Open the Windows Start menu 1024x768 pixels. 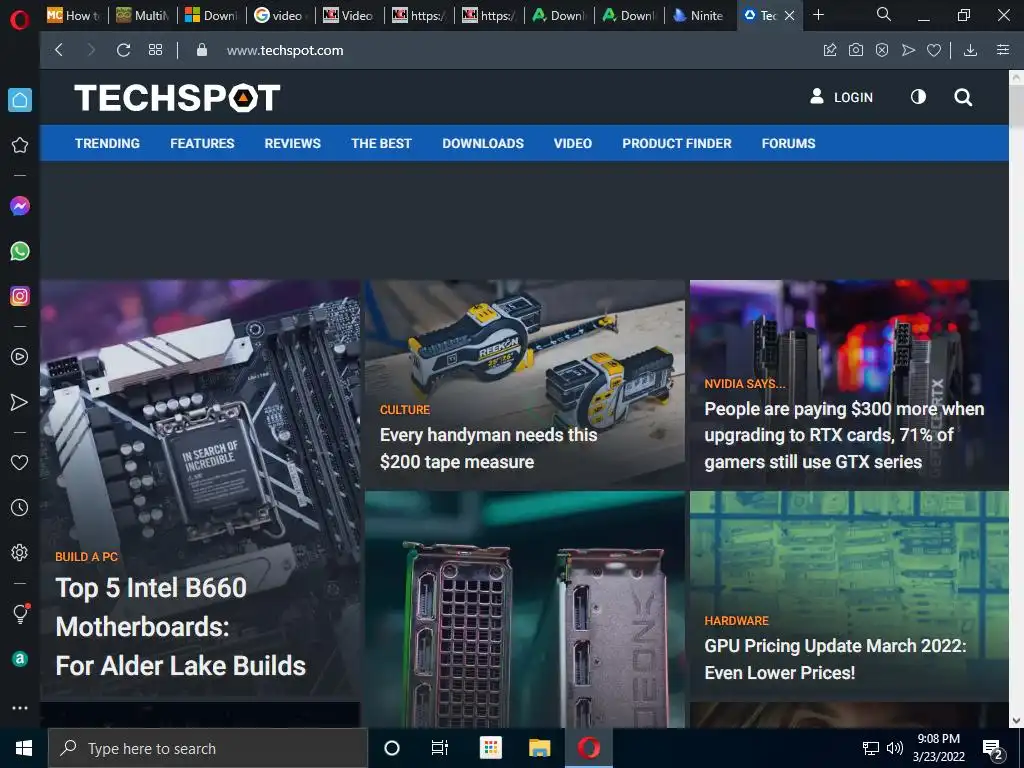coord(24,748)
